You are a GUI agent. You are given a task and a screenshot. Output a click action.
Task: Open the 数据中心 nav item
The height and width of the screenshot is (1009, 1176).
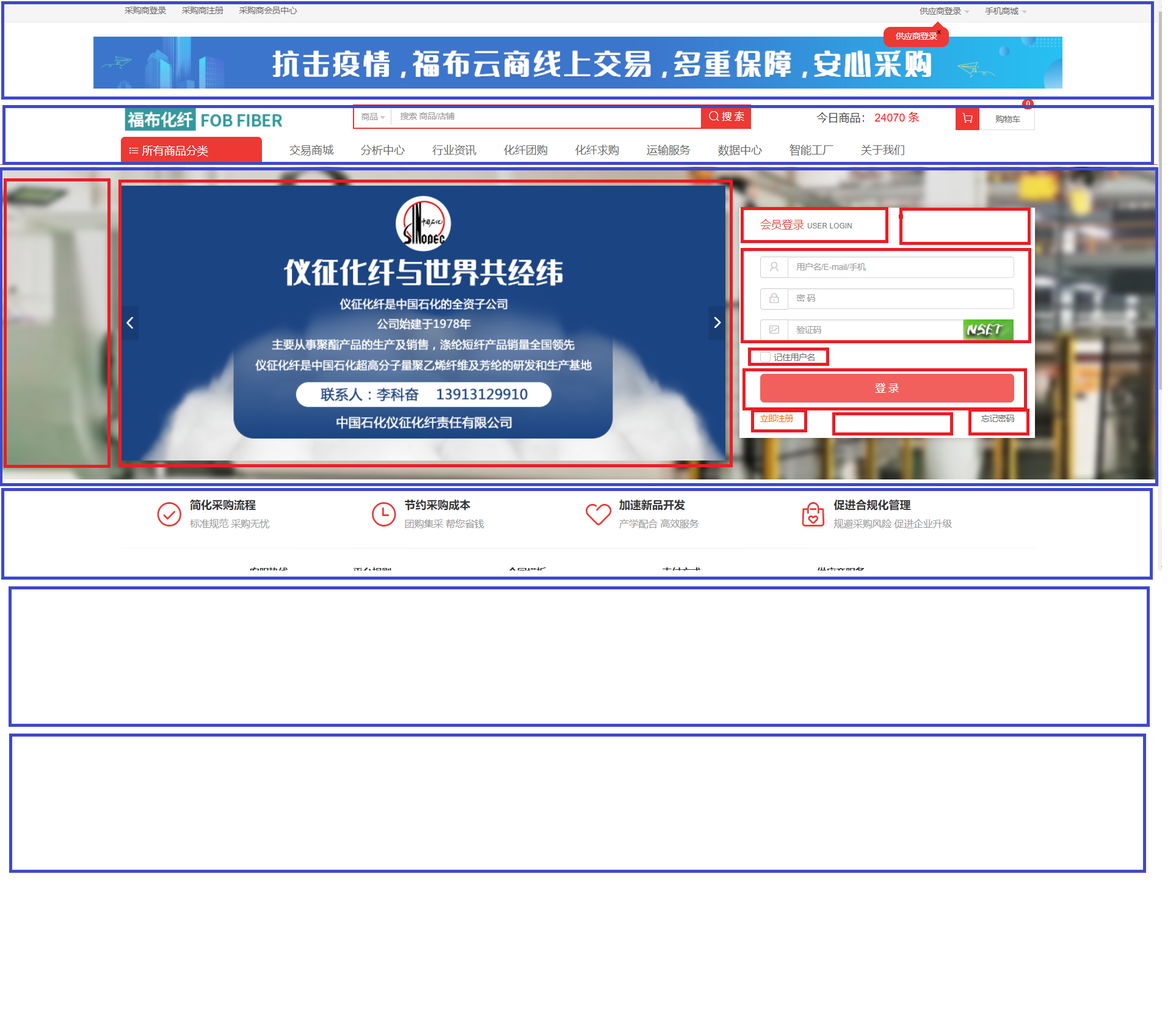[740, 150]
